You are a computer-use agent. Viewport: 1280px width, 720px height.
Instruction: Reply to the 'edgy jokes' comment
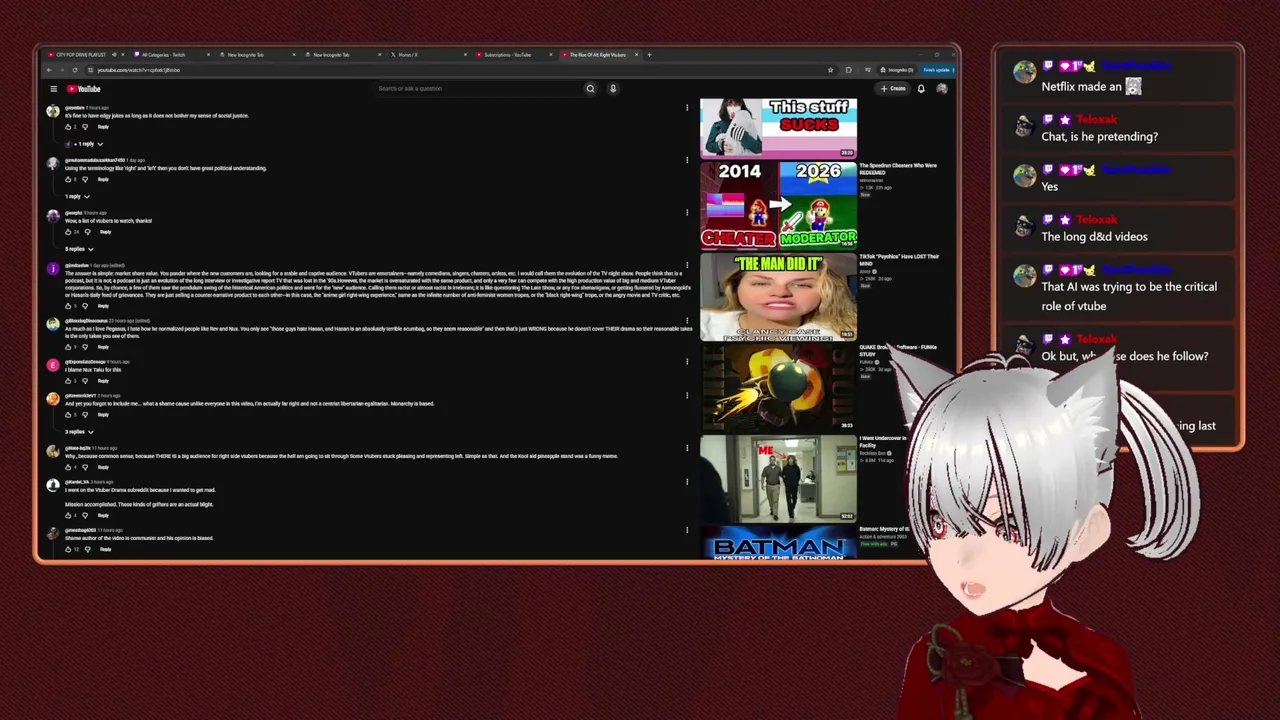pyautogui.click(x=103, y=127)
